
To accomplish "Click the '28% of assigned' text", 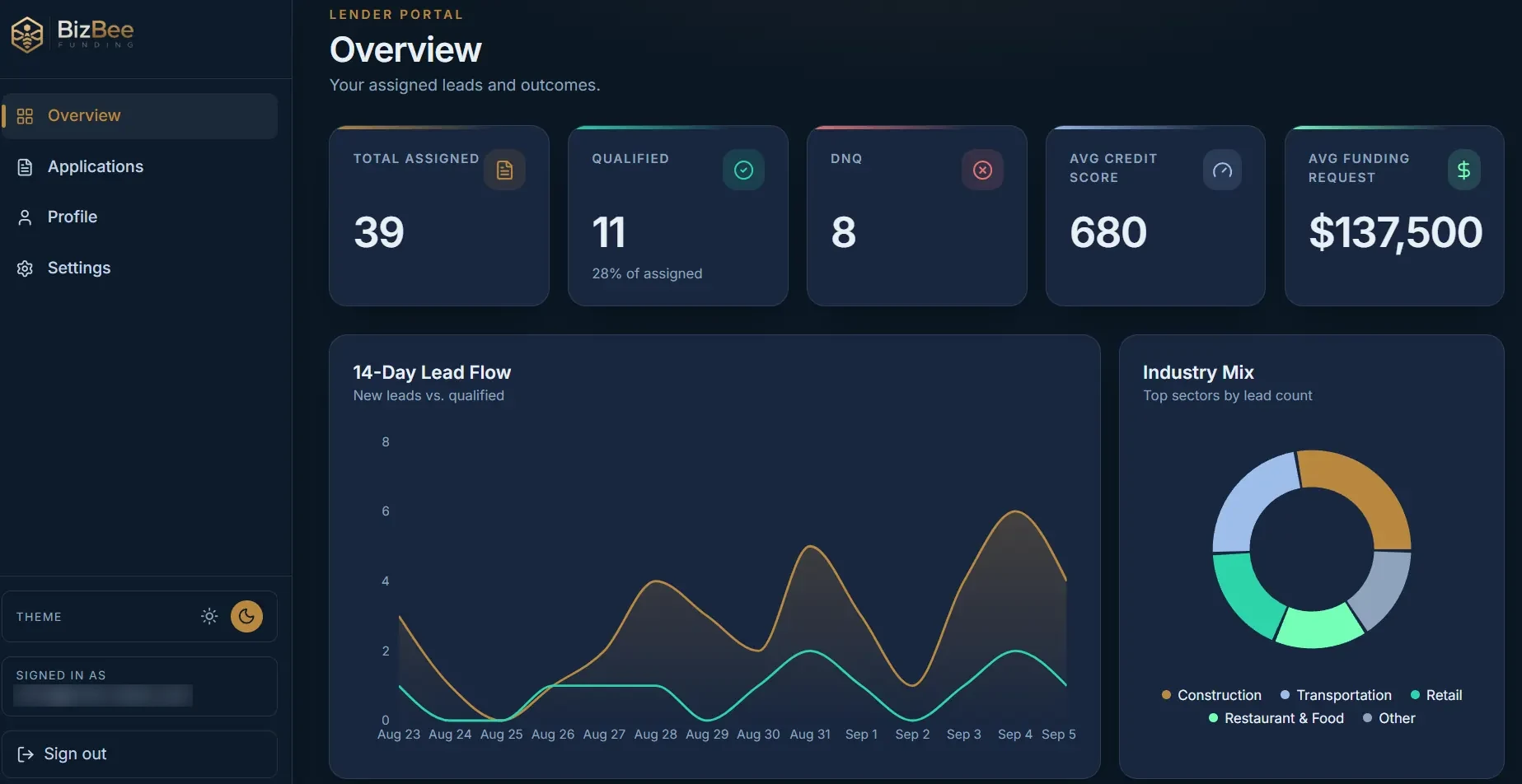I will tap(647, 273).
